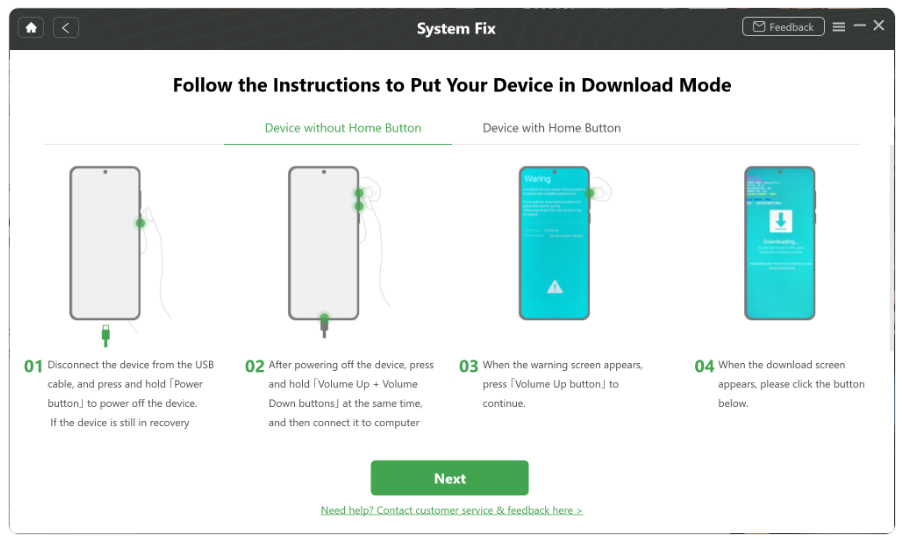The image size is (905, 539).
Task: Select Device without Home Button tab
Action: (x=343, y=128)
